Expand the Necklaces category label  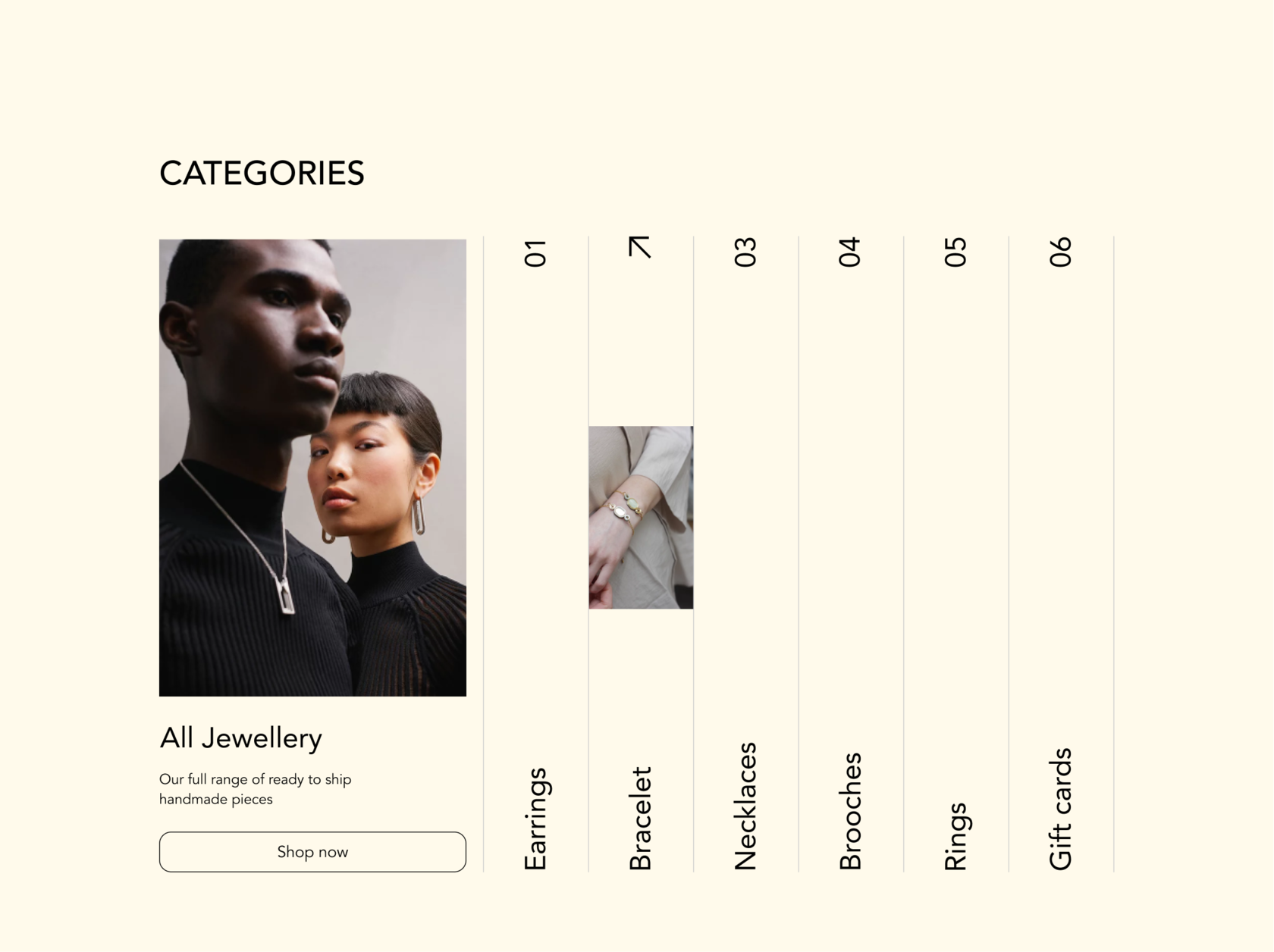pos(746,806)
